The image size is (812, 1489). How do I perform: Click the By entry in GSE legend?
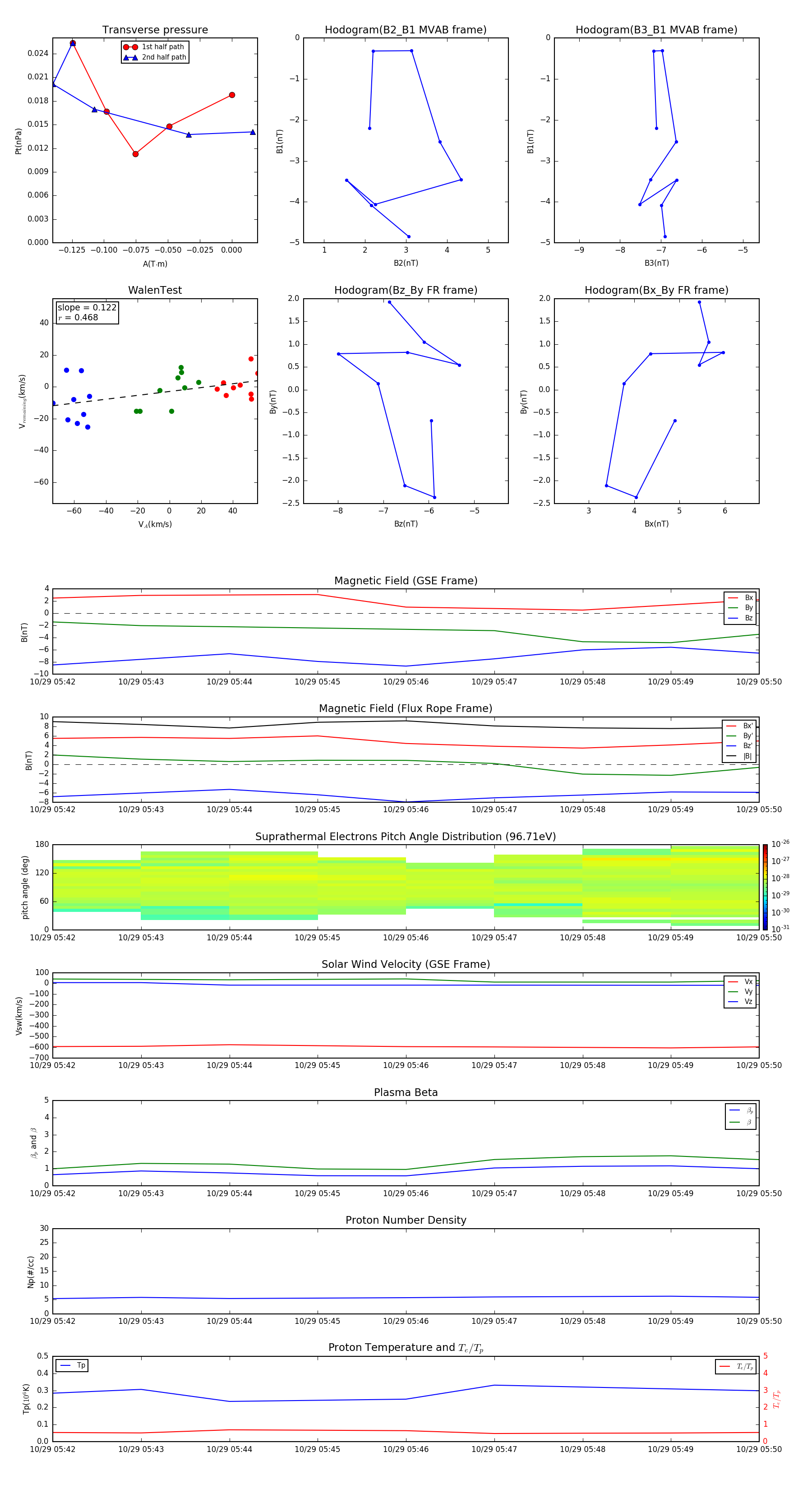[740, 607]
